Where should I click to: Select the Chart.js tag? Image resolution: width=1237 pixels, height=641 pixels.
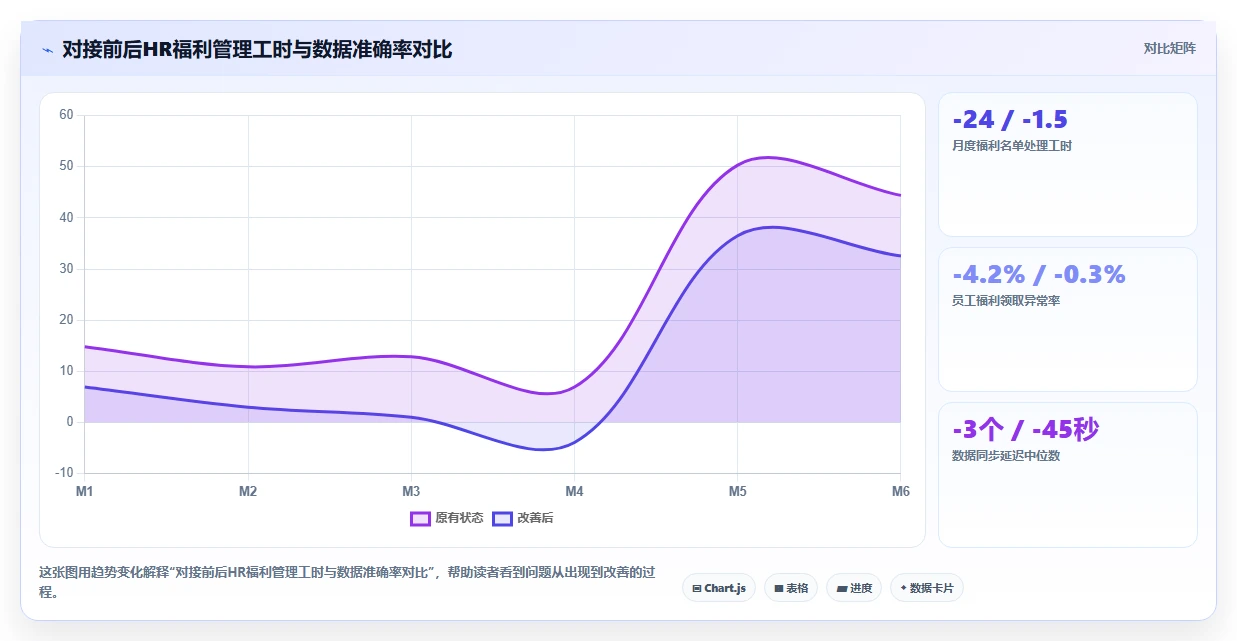(x=719, y=588)
